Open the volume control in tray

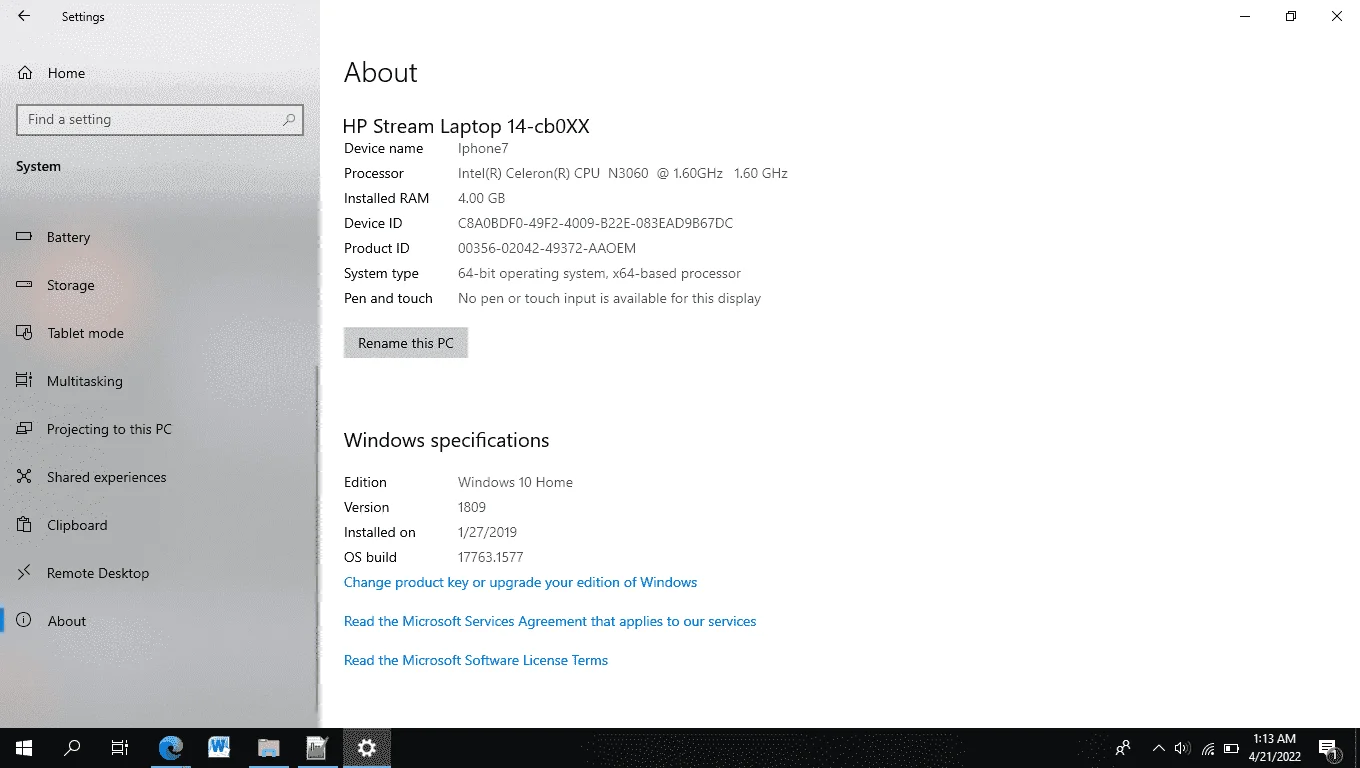click(1183, 748)
